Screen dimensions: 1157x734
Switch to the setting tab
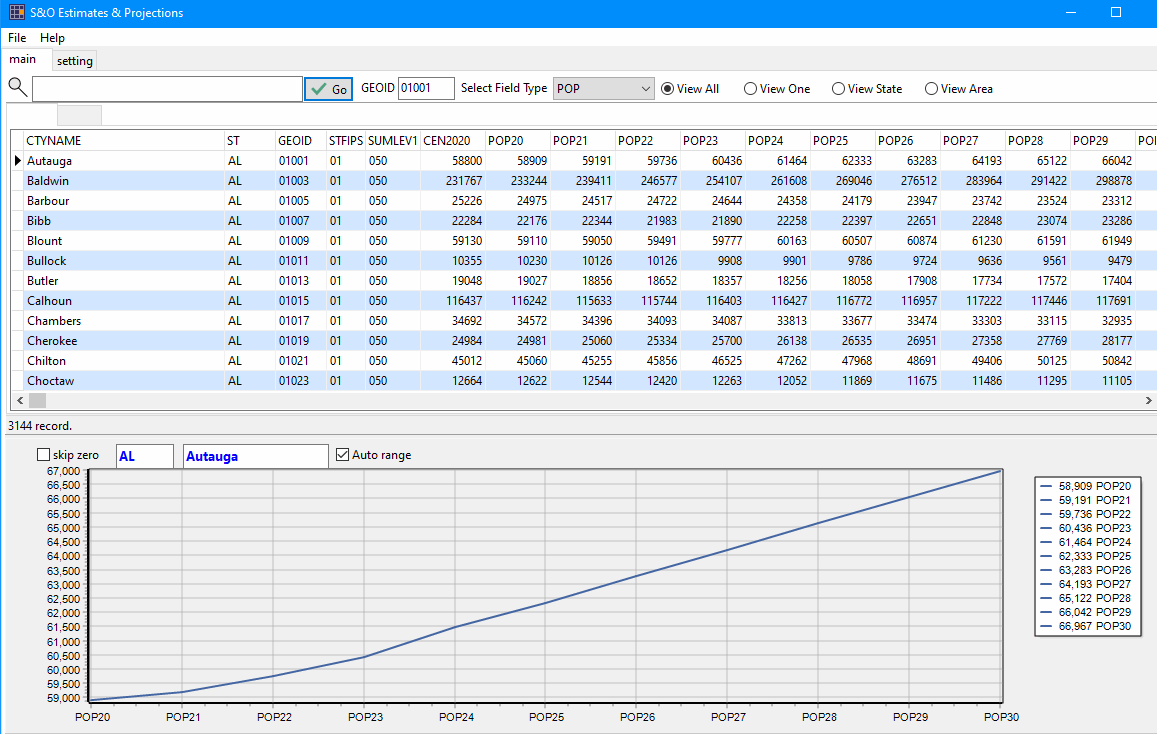(x=74, y=61)
